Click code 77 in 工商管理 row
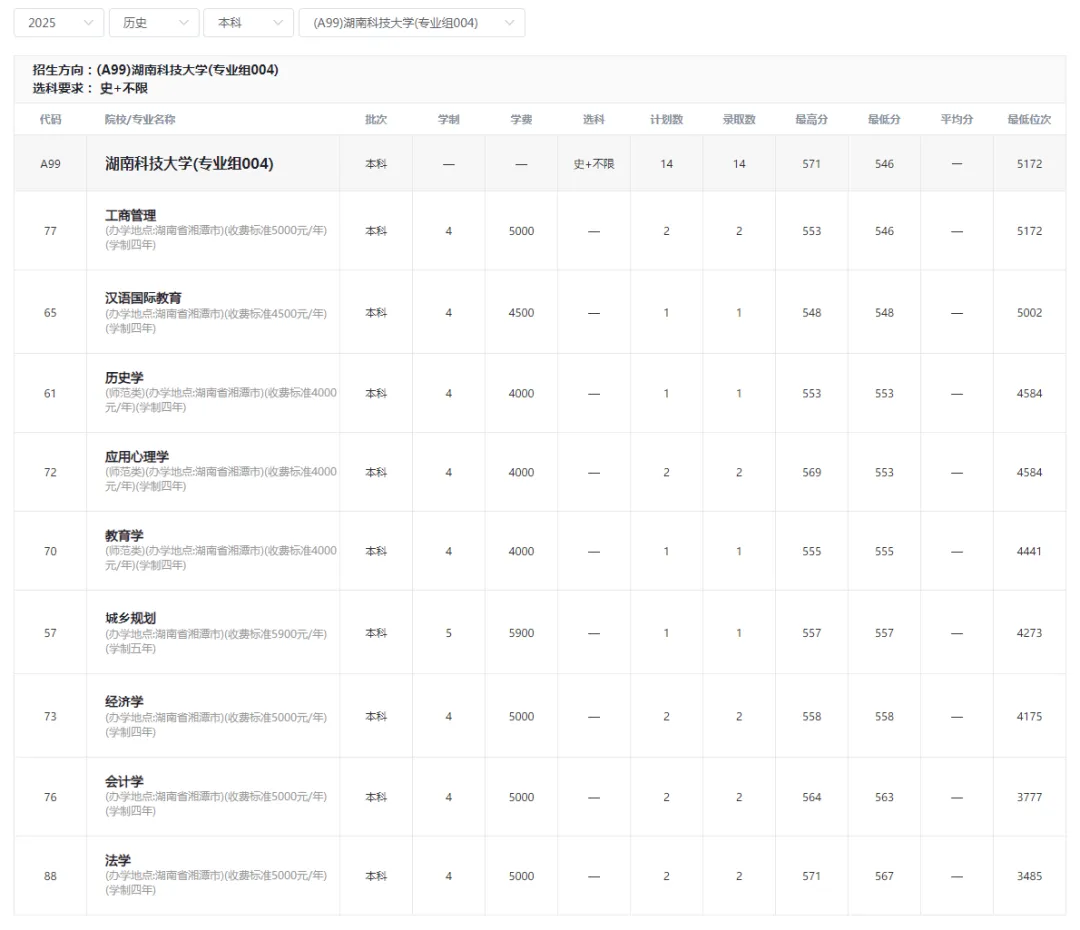 click(50, 231)
